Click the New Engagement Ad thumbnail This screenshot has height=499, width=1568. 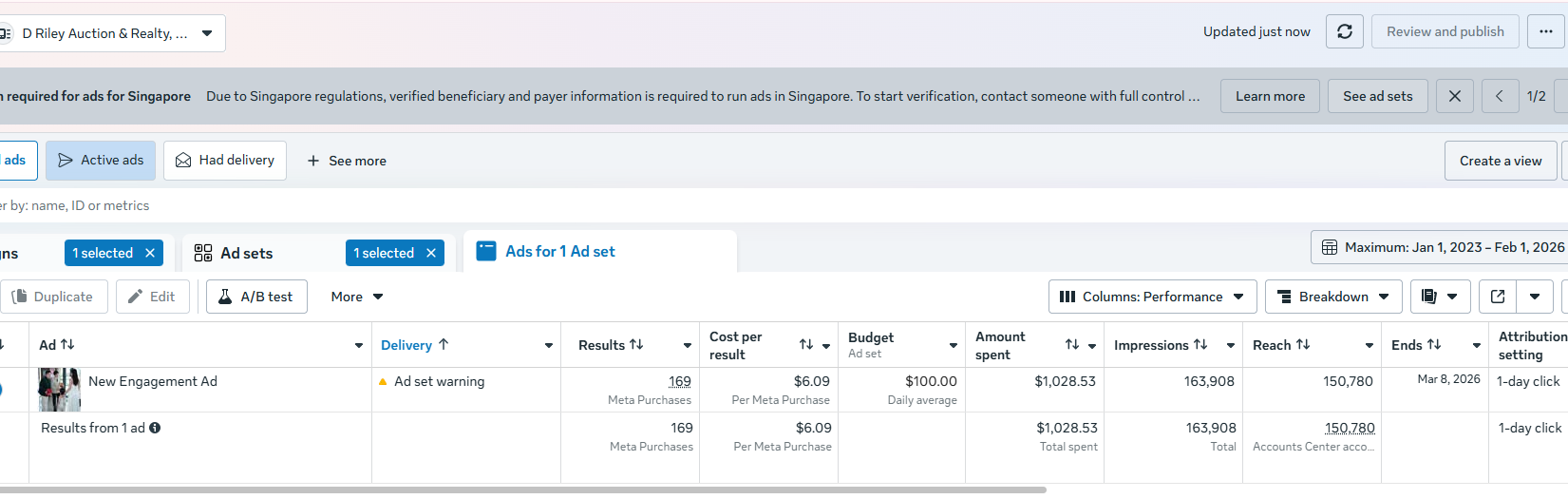[x=59, y=390]
